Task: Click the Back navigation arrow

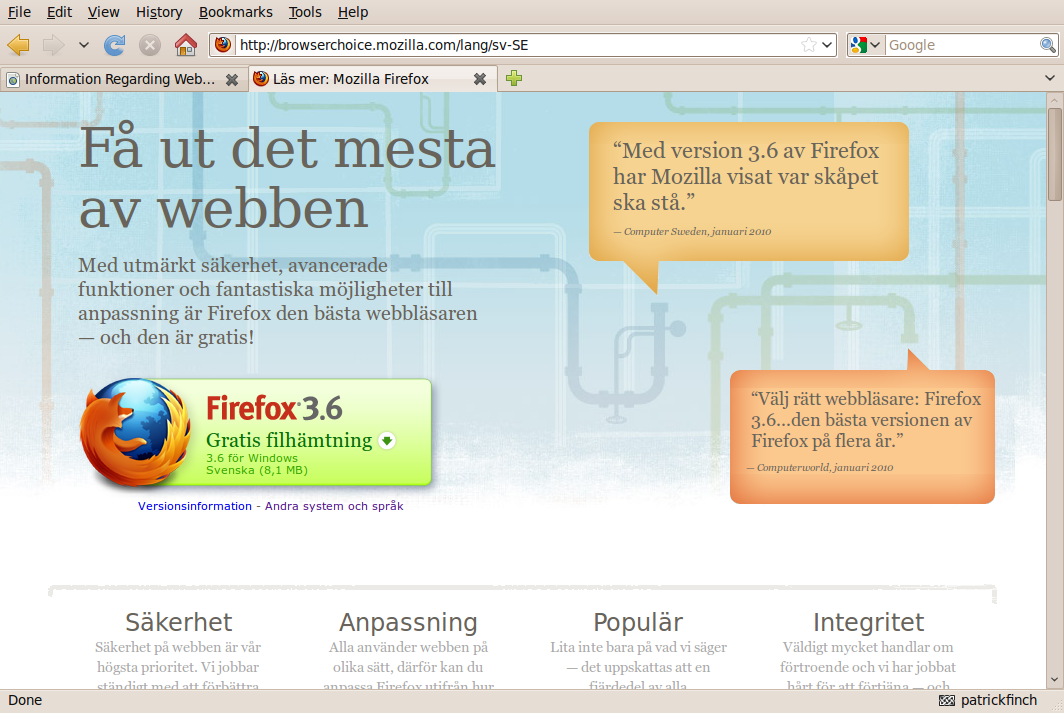Action: click(18, 45)
